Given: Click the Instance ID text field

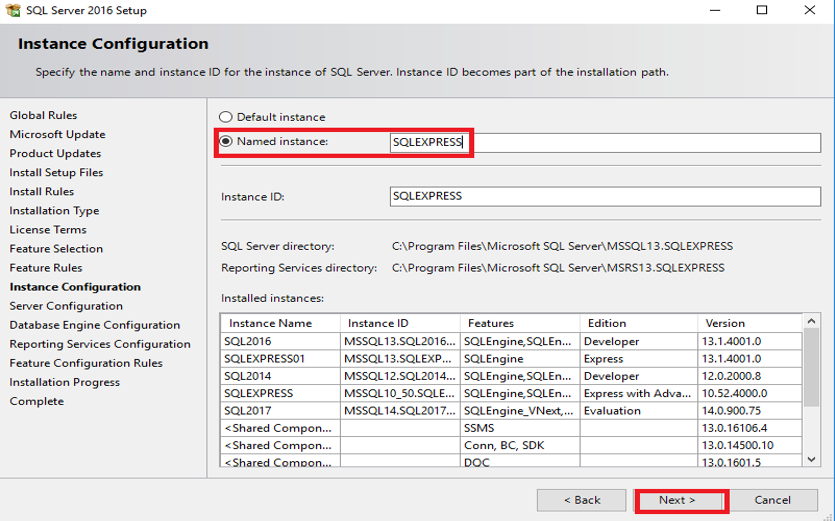Looking at the screenshot, I should coord(605,197).
